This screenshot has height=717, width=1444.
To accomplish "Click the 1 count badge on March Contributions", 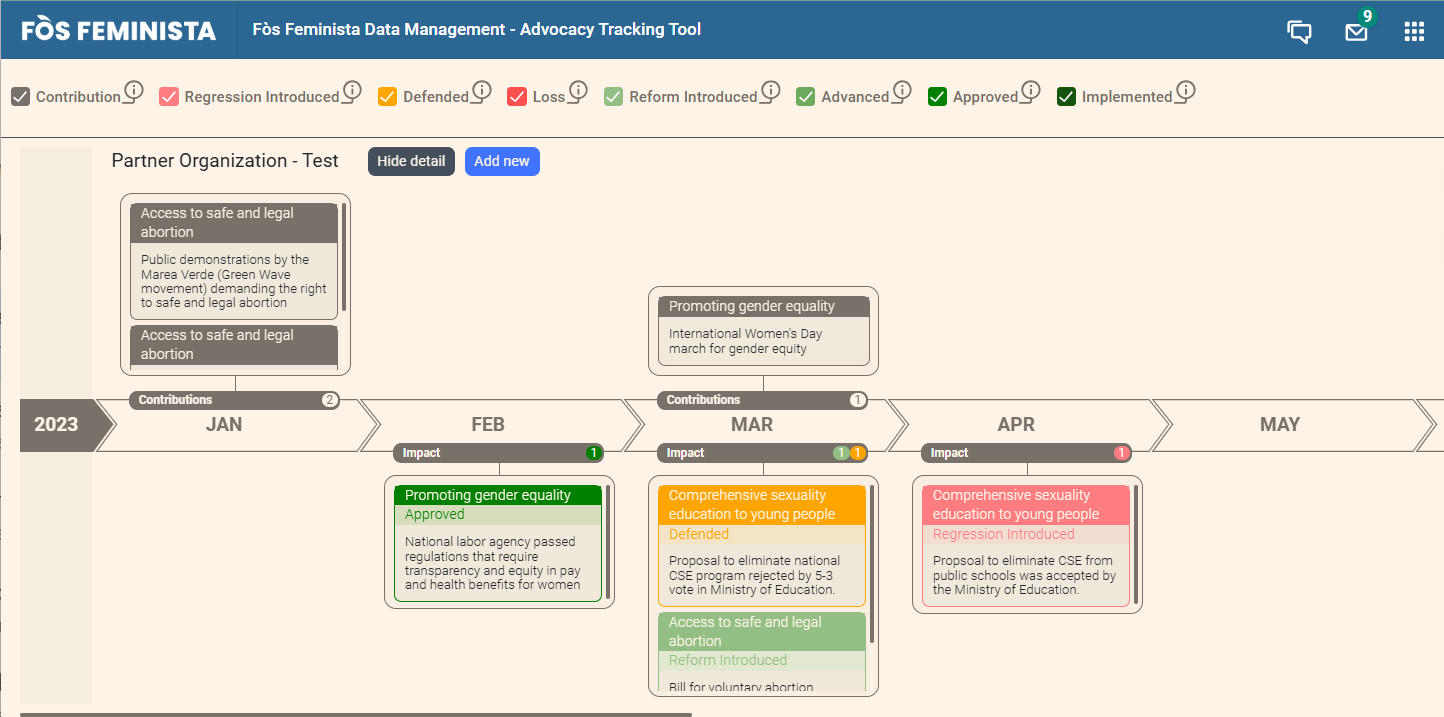I will pos(858,400).
